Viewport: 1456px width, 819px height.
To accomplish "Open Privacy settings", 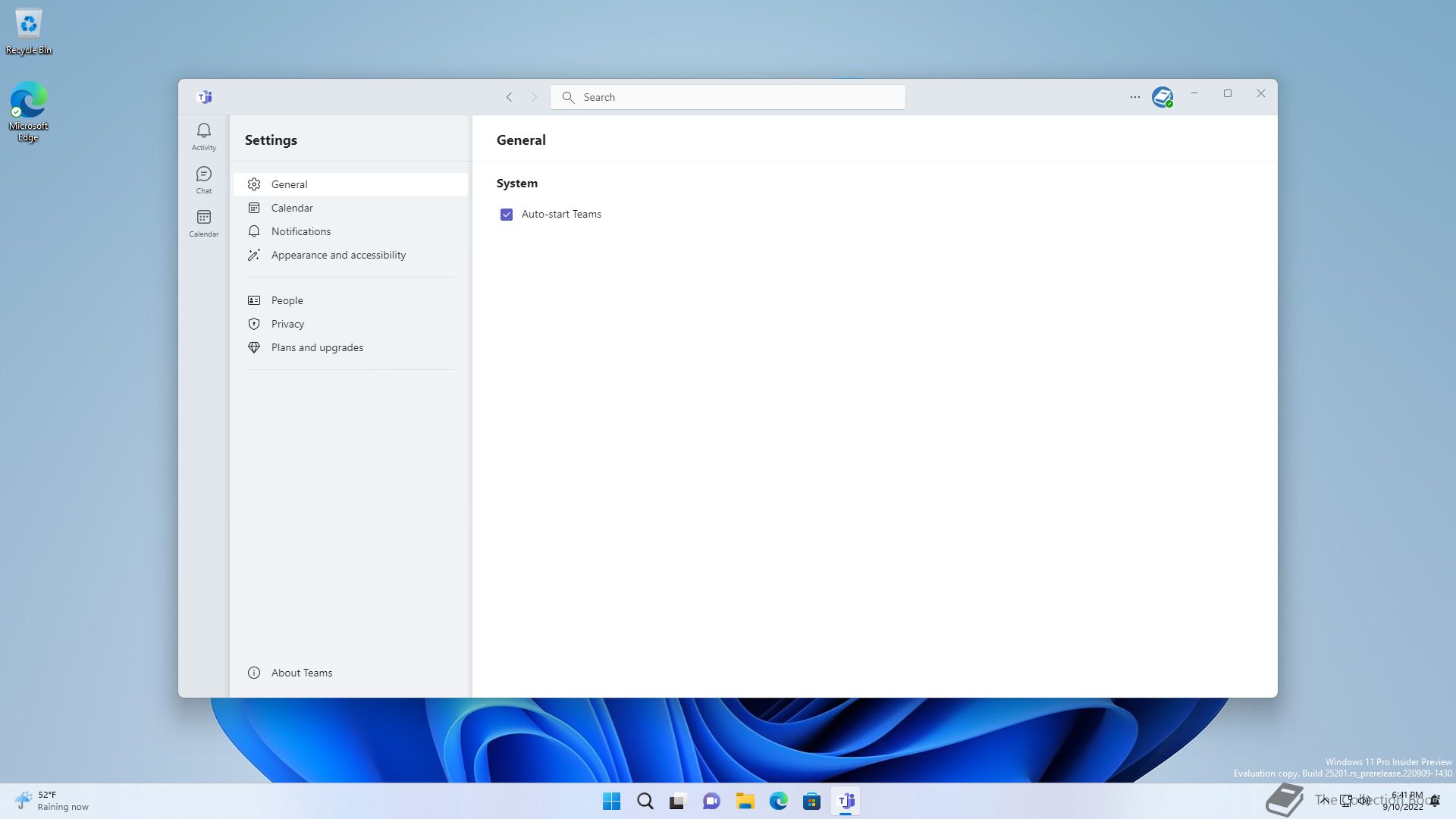I will coord(350,324).
